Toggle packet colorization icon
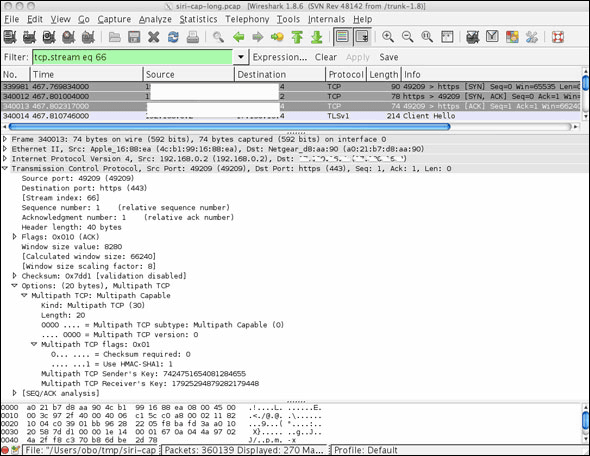590x456 pixels. pos(342,37)
